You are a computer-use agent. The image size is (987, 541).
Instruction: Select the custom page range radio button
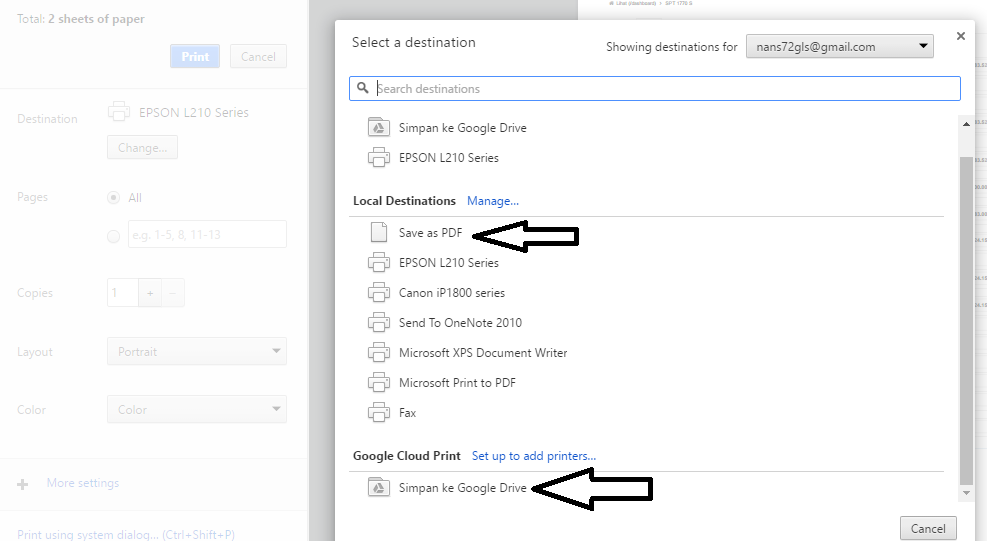click(113, 236)
